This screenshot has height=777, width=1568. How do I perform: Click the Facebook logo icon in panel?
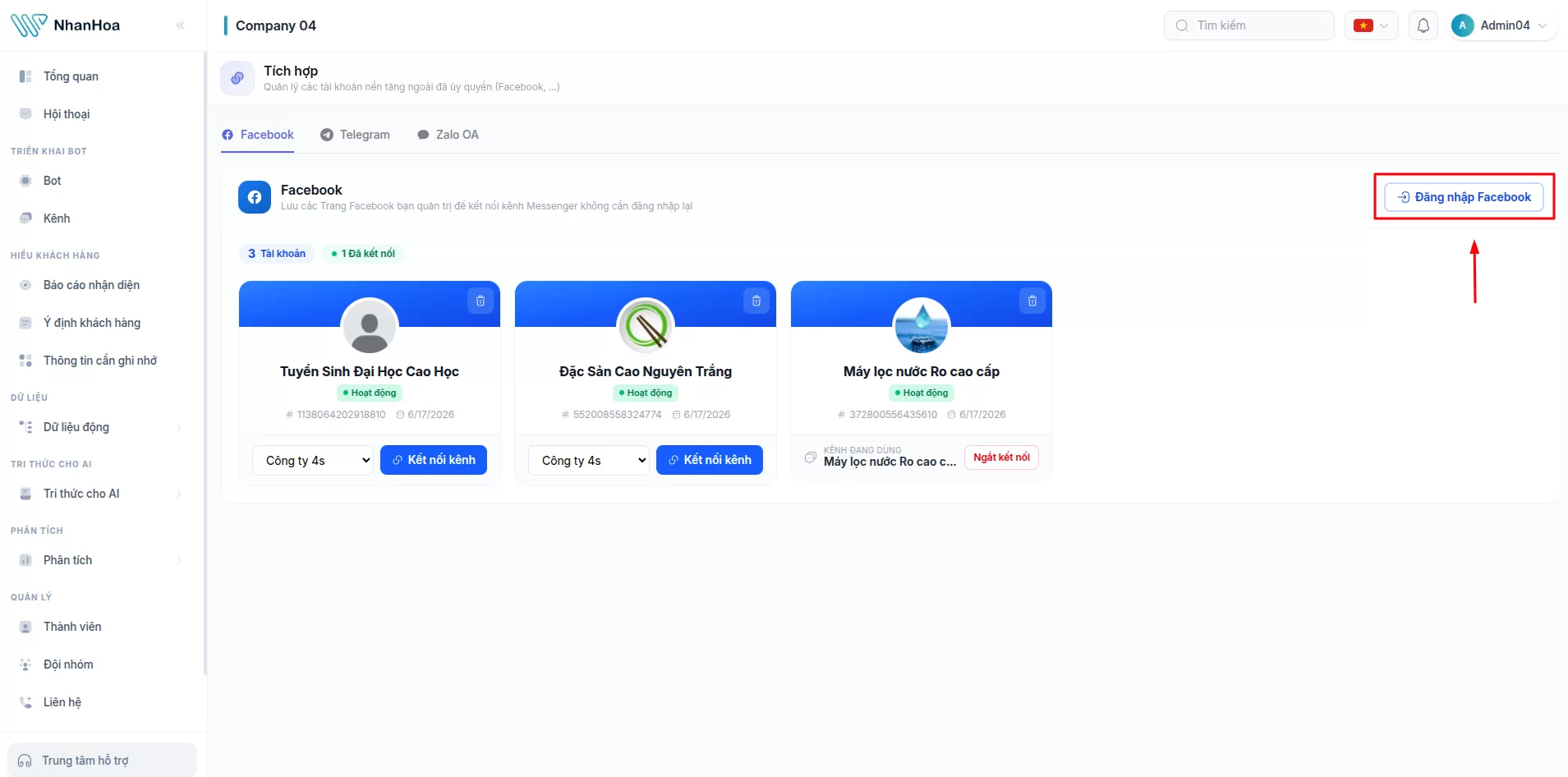pyautogui.click(x=255, y=197)
